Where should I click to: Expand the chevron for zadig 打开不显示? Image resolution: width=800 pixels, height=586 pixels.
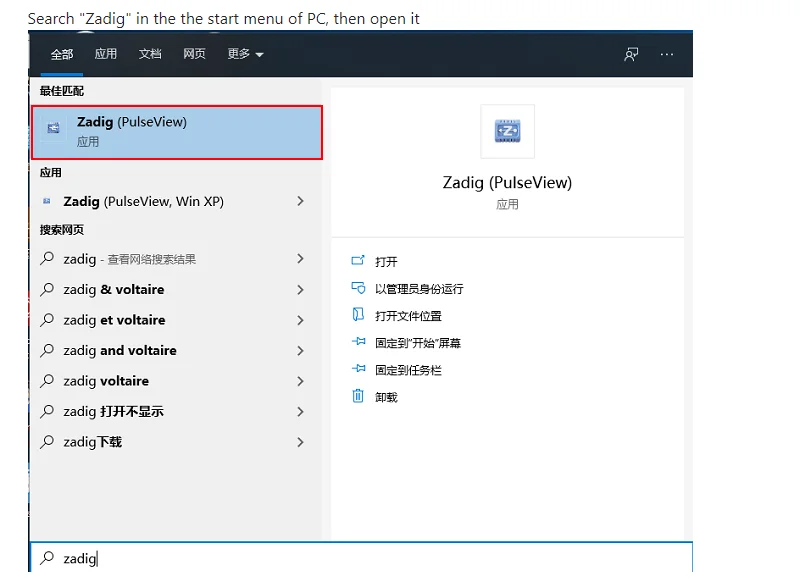click(x=301, y=412)
